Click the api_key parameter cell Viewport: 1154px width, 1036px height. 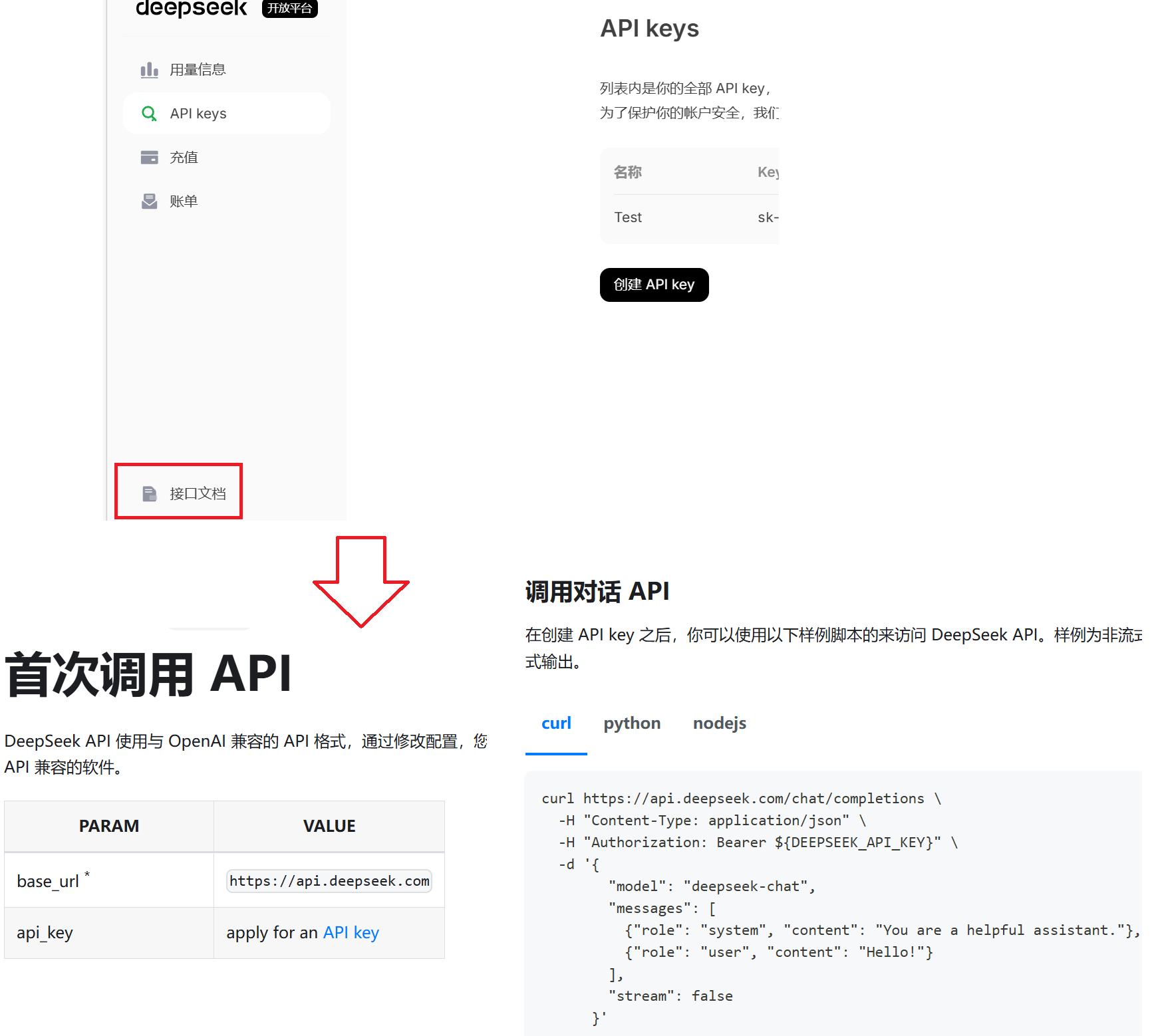click(109, 932)
